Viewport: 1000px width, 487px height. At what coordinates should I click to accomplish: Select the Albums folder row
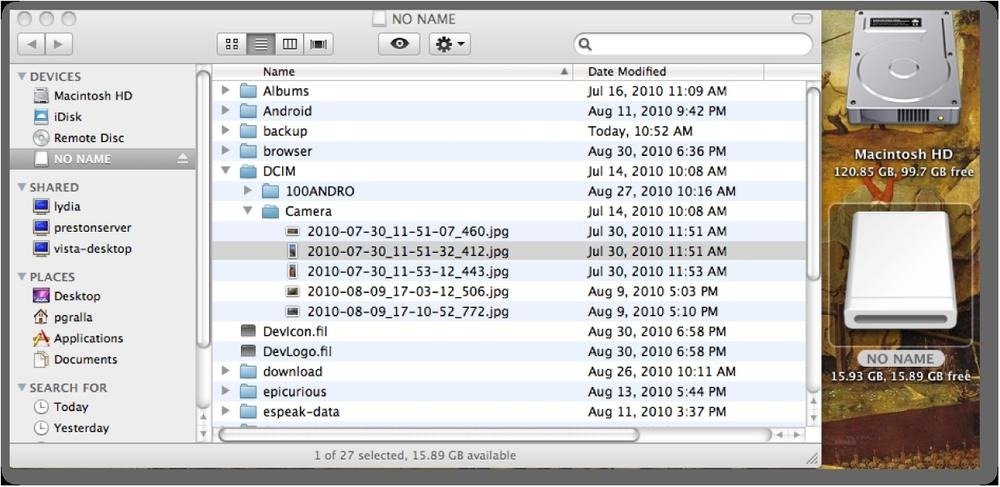tap(509, 91)
